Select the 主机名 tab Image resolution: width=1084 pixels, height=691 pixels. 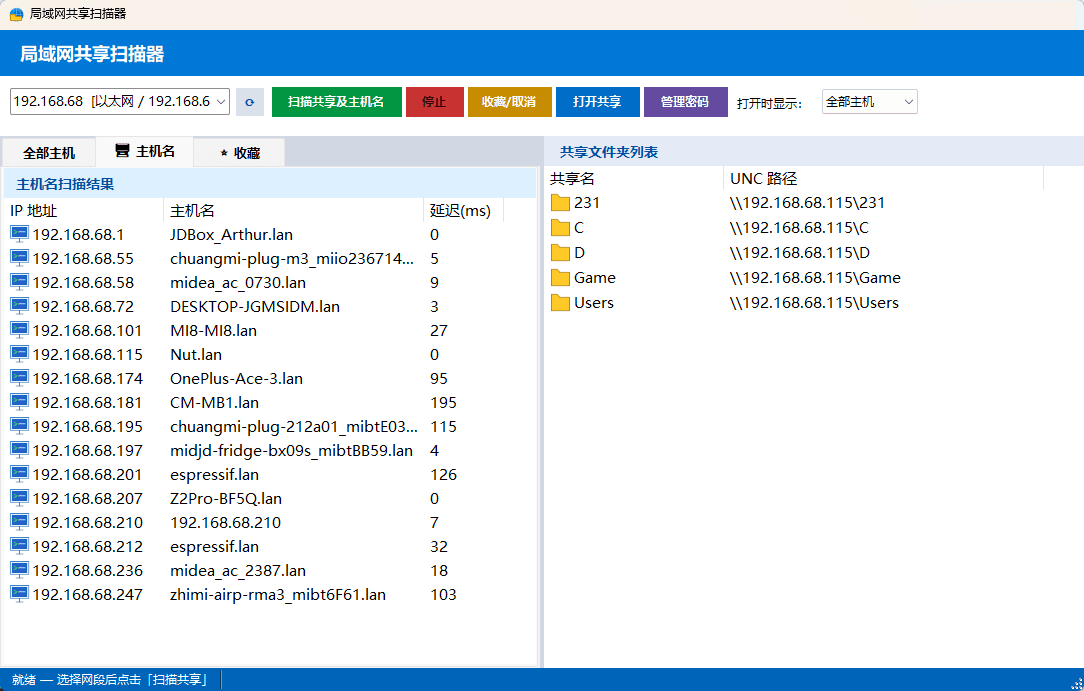(145, 152)
